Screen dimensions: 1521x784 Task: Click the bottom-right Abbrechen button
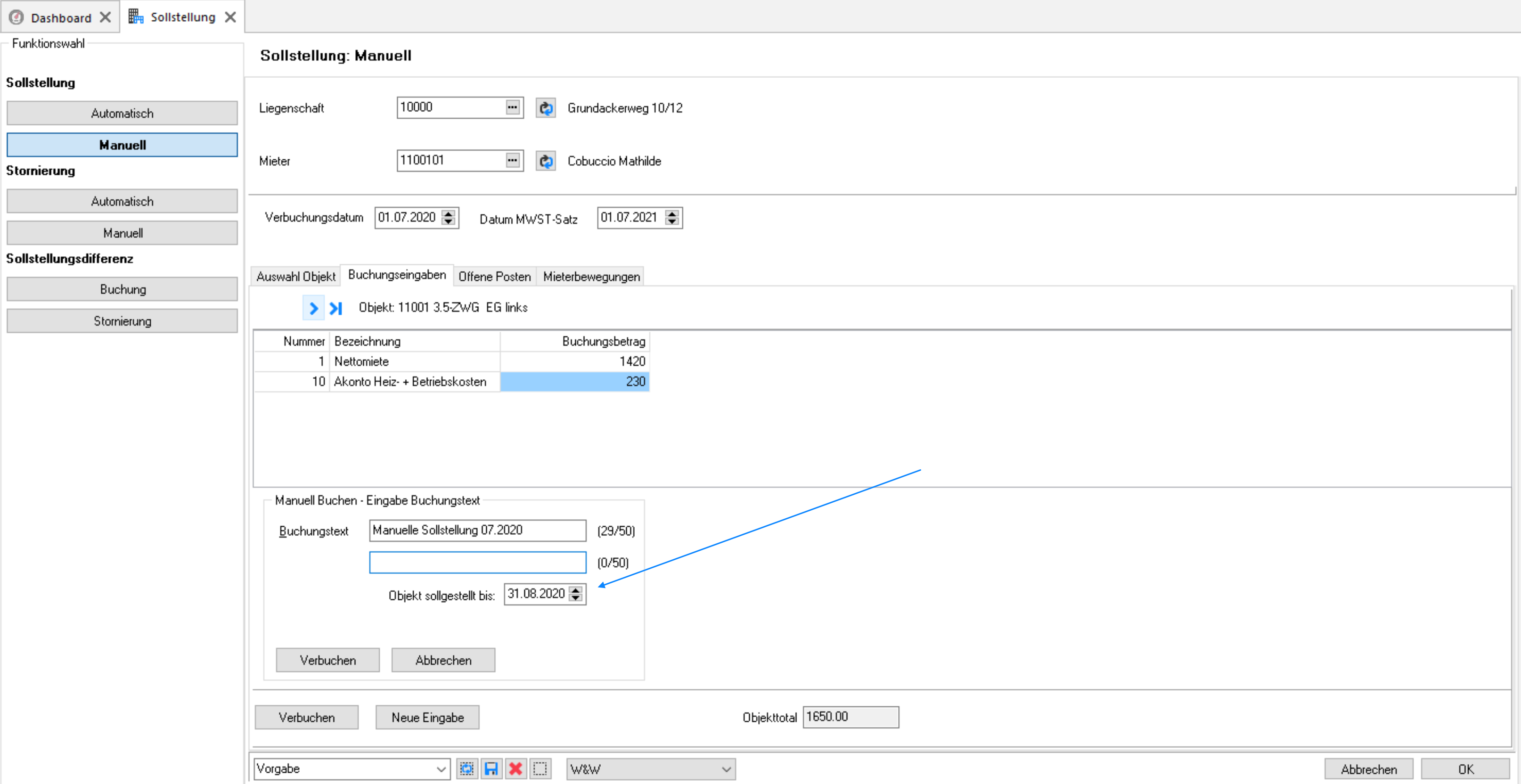1369,768
